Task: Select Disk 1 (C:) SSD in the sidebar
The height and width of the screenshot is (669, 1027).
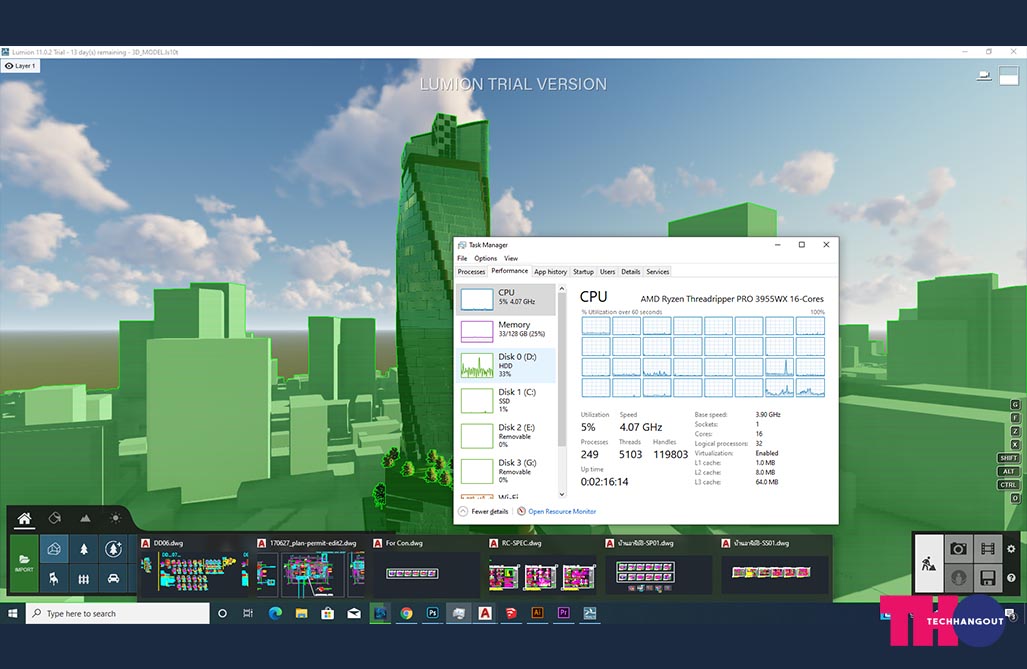Action: [506, 400]
